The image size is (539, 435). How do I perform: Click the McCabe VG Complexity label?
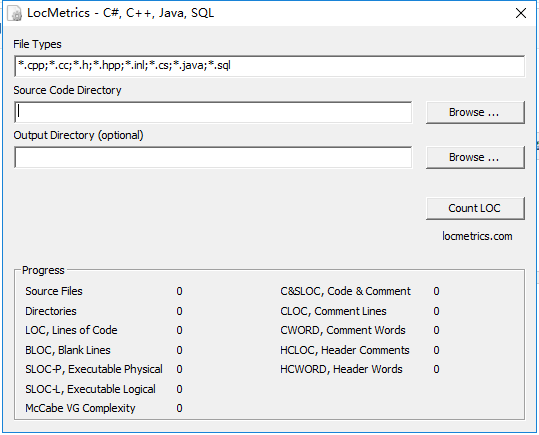[80, 408]
